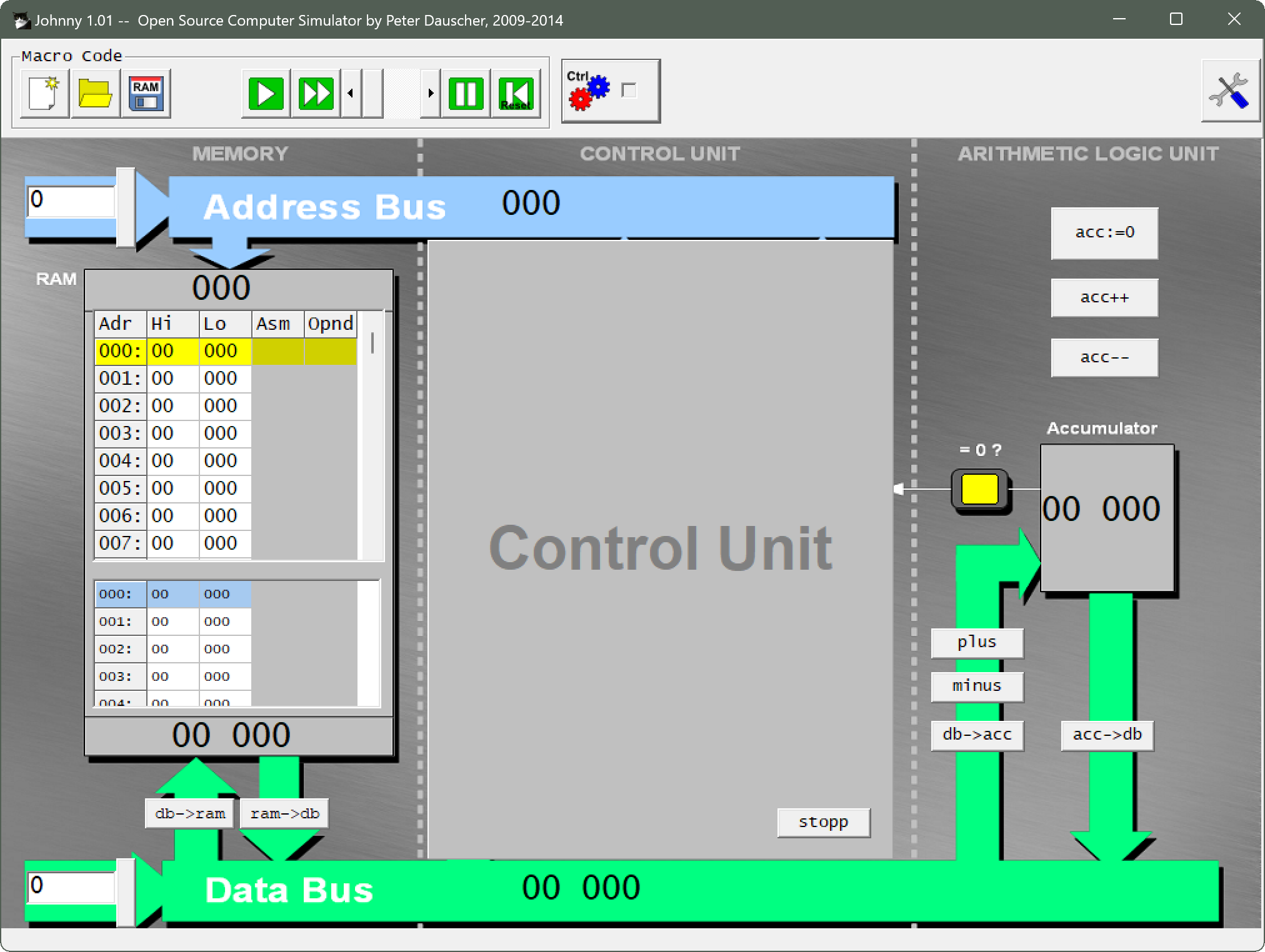The image size is (1265, 952).
Task: Click the Address Bus input field
Action: coord(71,201)
